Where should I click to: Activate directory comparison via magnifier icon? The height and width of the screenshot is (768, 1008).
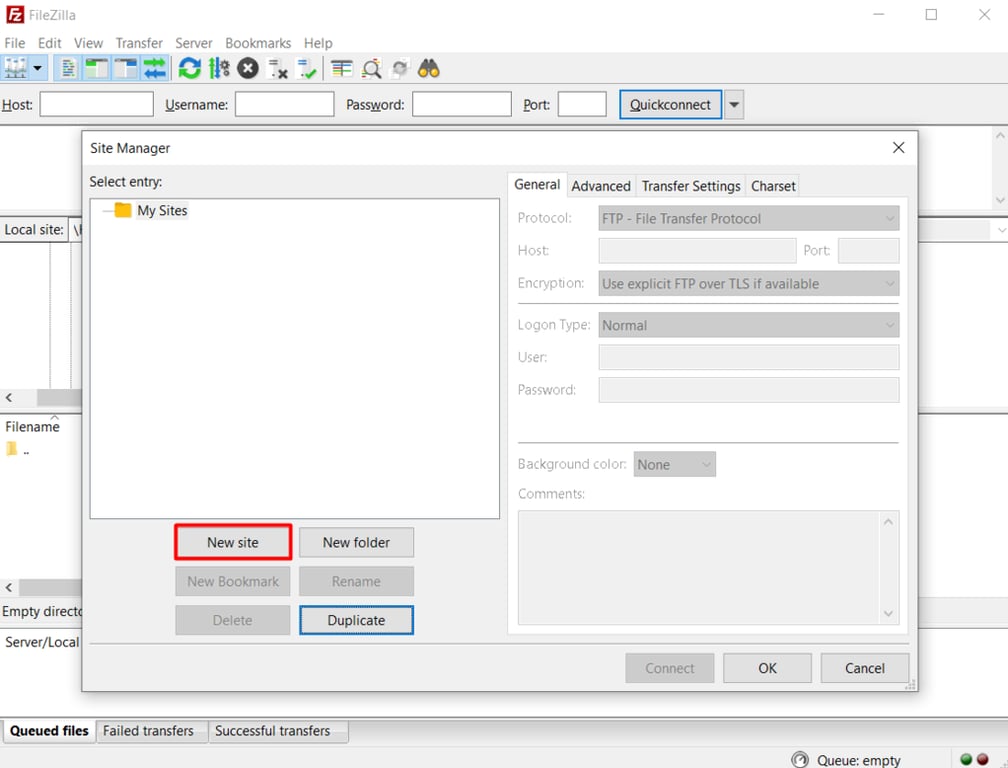click(x=370, y=68)
